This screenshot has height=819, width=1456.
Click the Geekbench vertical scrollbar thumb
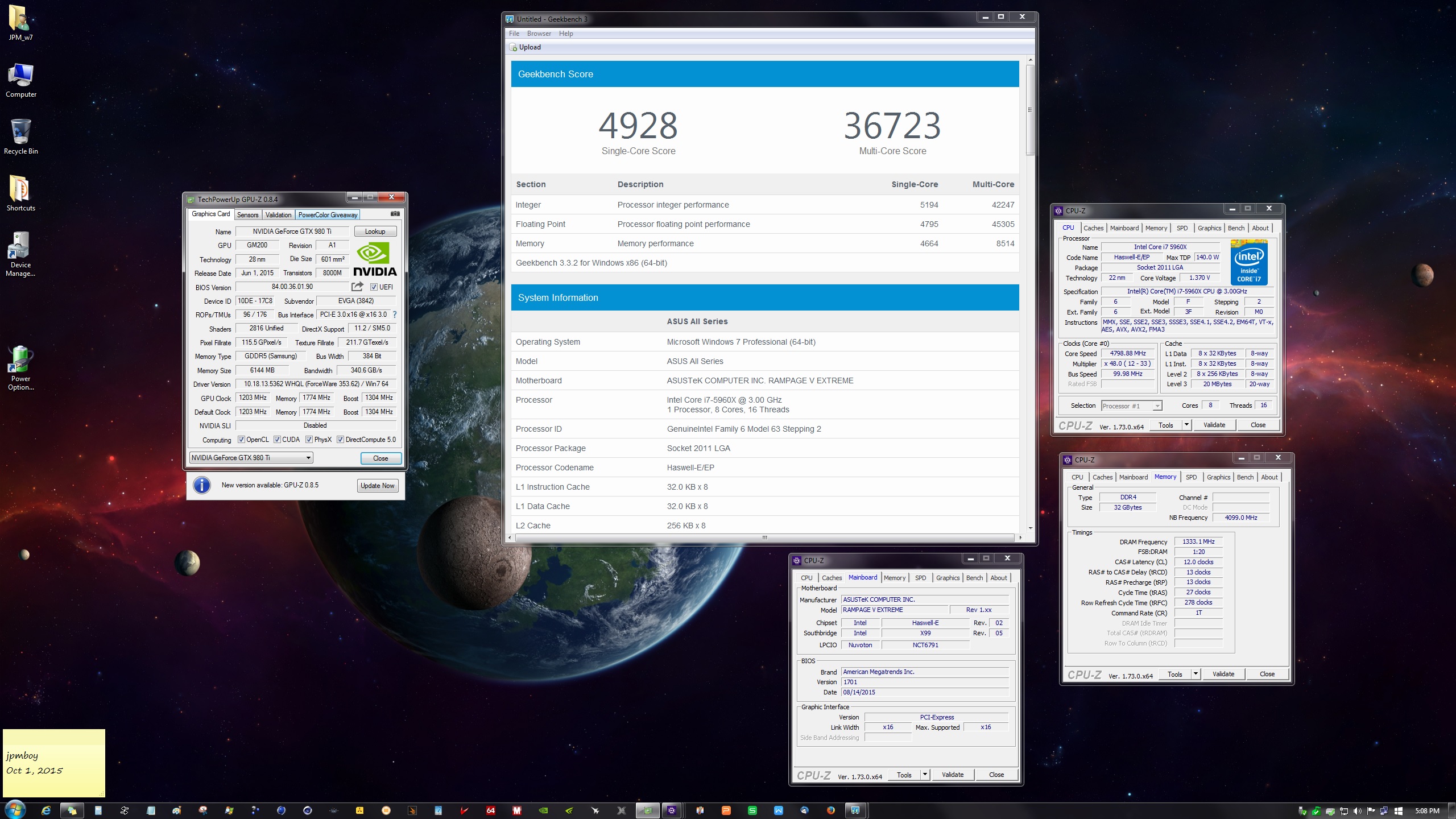coord(1030,110)
